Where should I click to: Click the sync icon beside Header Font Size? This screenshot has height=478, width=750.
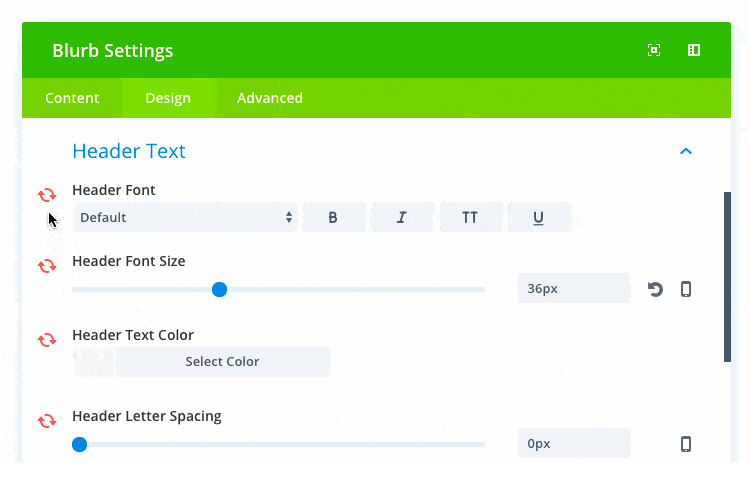(47, 266)
